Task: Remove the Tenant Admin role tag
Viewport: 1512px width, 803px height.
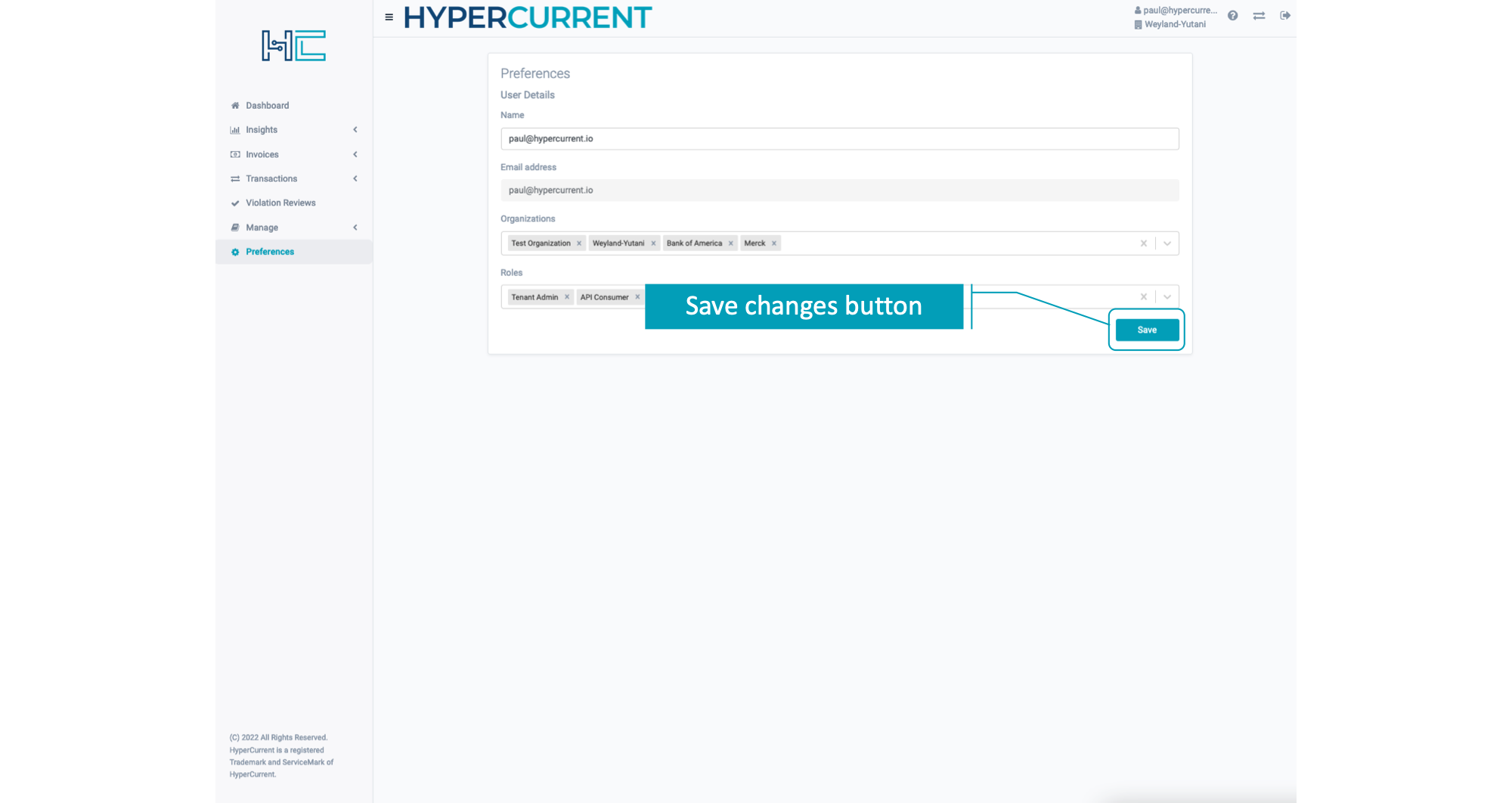Action: tap(567, 297)
